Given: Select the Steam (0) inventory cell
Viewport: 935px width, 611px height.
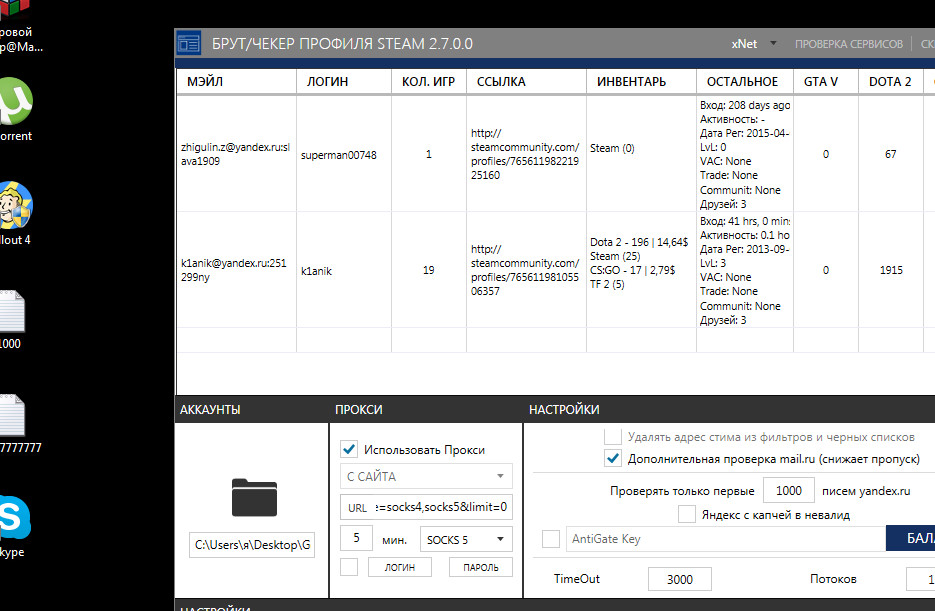Looking at the screenshot, I should [641, 154].
